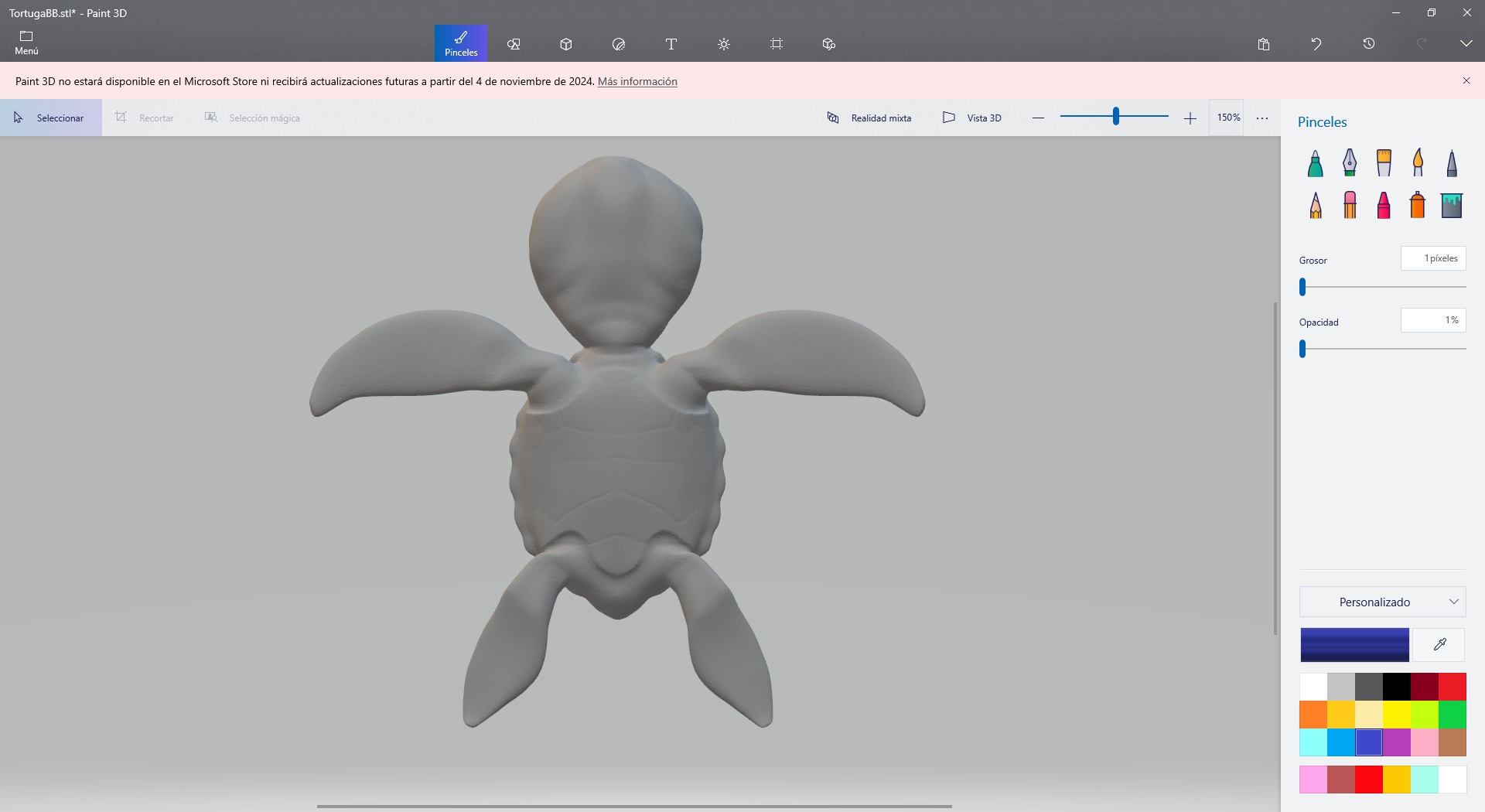Viewport: 1485px width, 812px height.
Task: Open the Personalizado material dropdown
Action: 1383,602
